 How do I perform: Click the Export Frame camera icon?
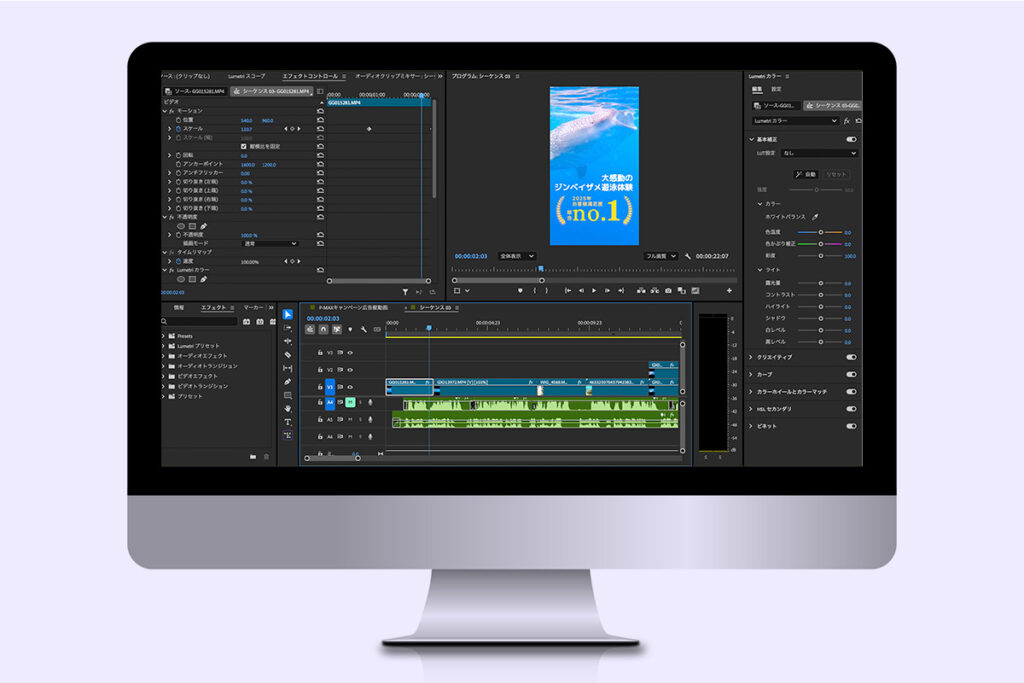pos(668,291)
